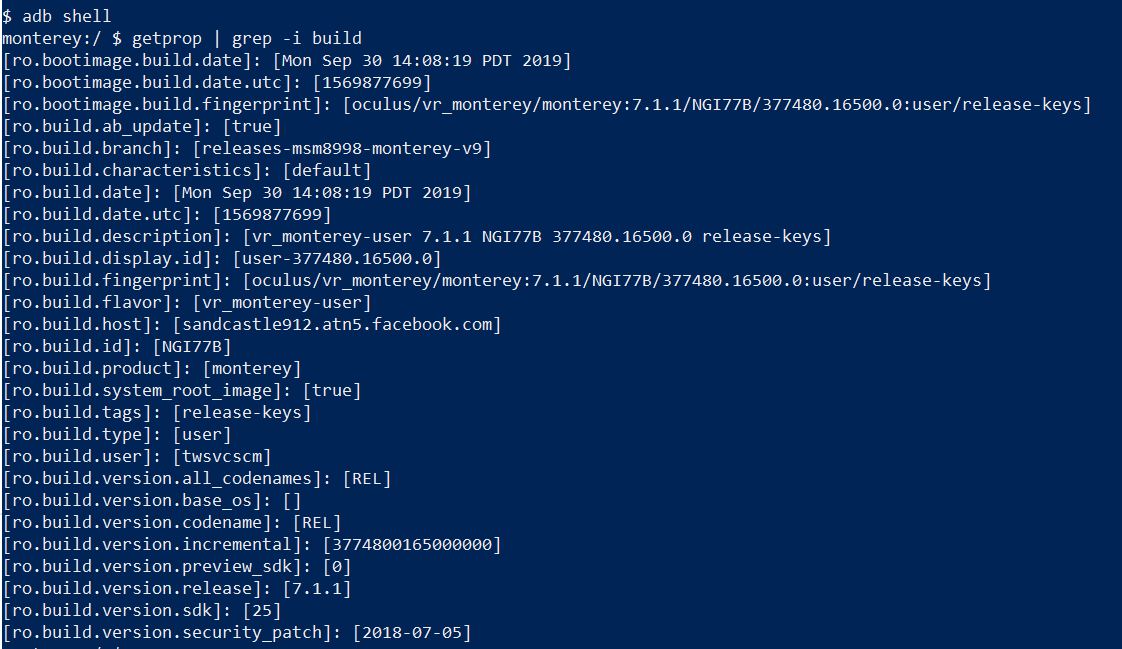Click the ro.build.characteristics default line
Screen dimensions: 1122x649
coord(187,170)
